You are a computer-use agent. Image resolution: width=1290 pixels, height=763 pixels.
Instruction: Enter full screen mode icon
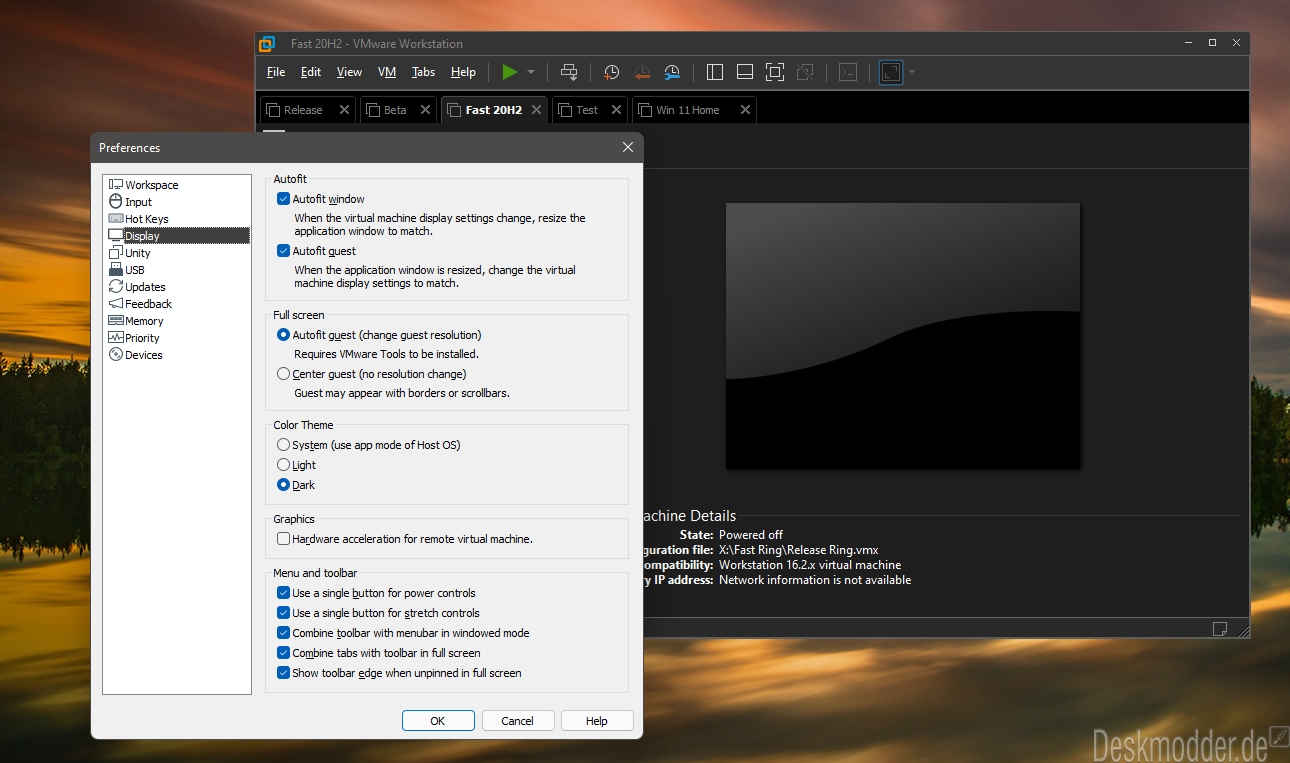pos(775,72)
